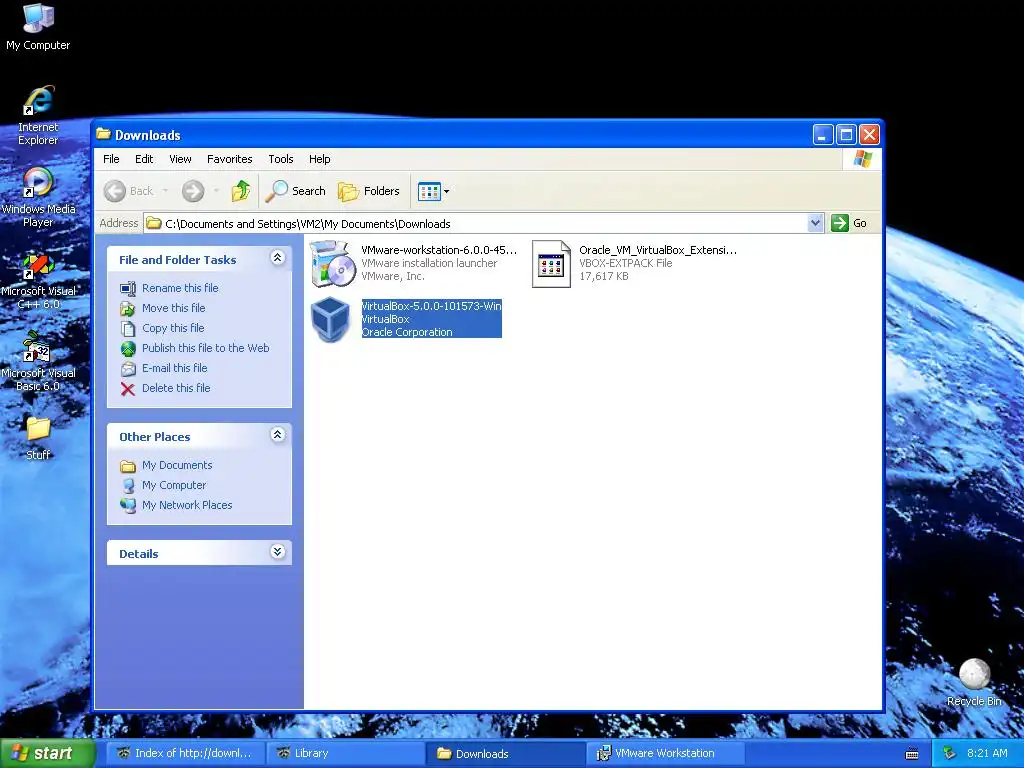Select the VirtualBox-5.0.0 installer cube icon
The height and width of the screenshot is (768, 1024).
point(330,319)
